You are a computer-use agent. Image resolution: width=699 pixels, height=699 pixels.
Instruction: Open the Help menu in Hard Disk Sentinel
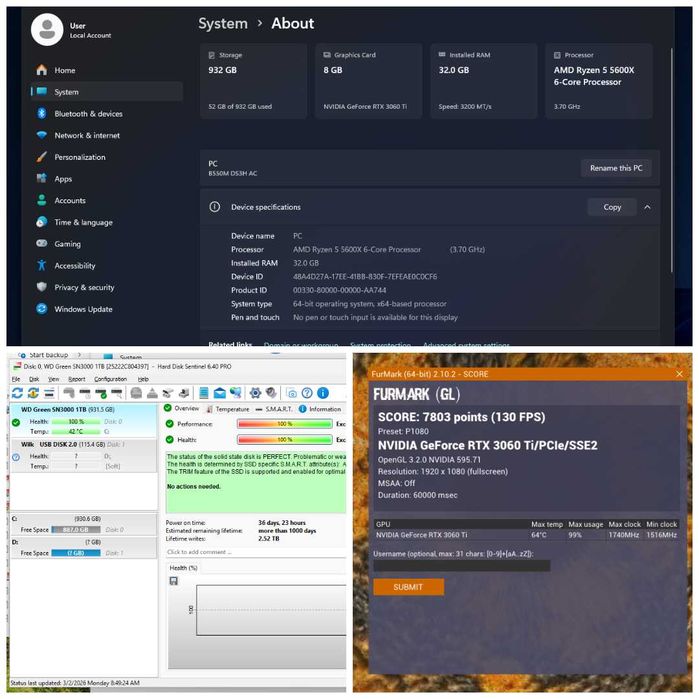pyautogui.click(x=143, y=379)
